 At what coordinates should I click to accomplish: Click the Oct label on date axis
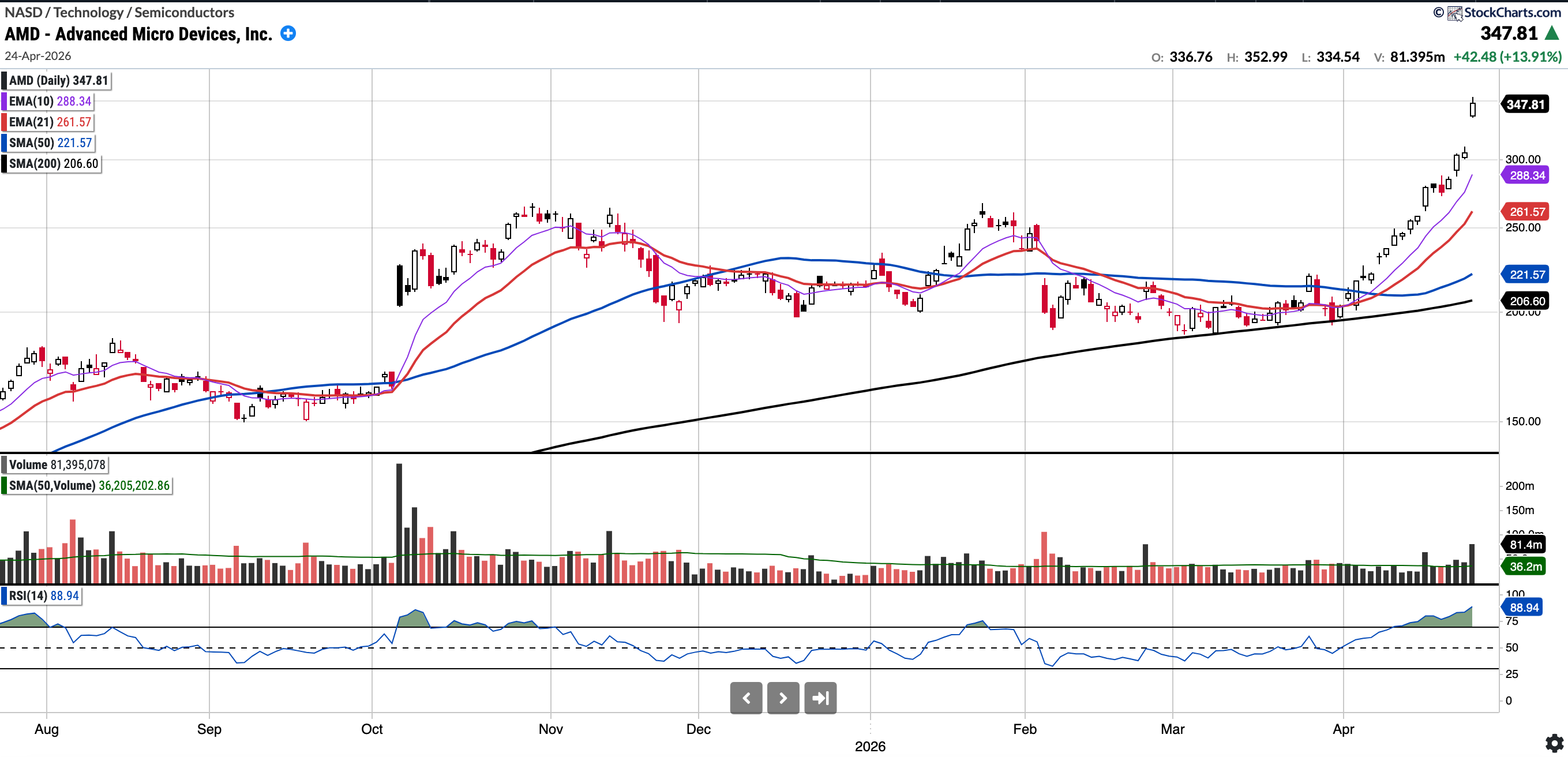pyautogui.click(x=372, y=729)
